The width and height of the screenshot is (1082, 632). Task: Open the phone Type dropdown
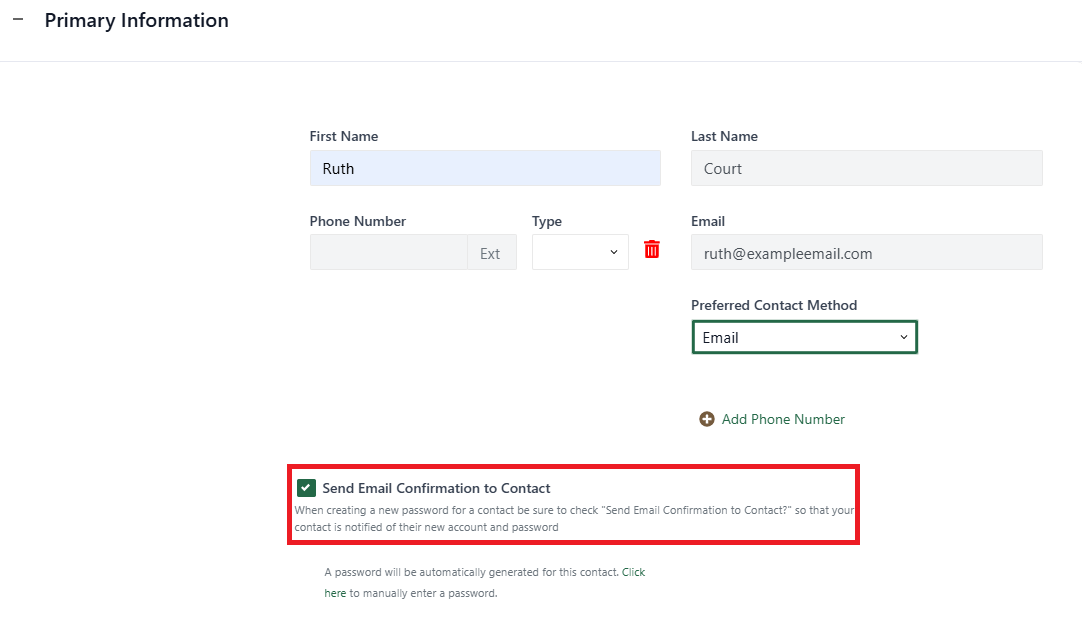click(580, 252)
